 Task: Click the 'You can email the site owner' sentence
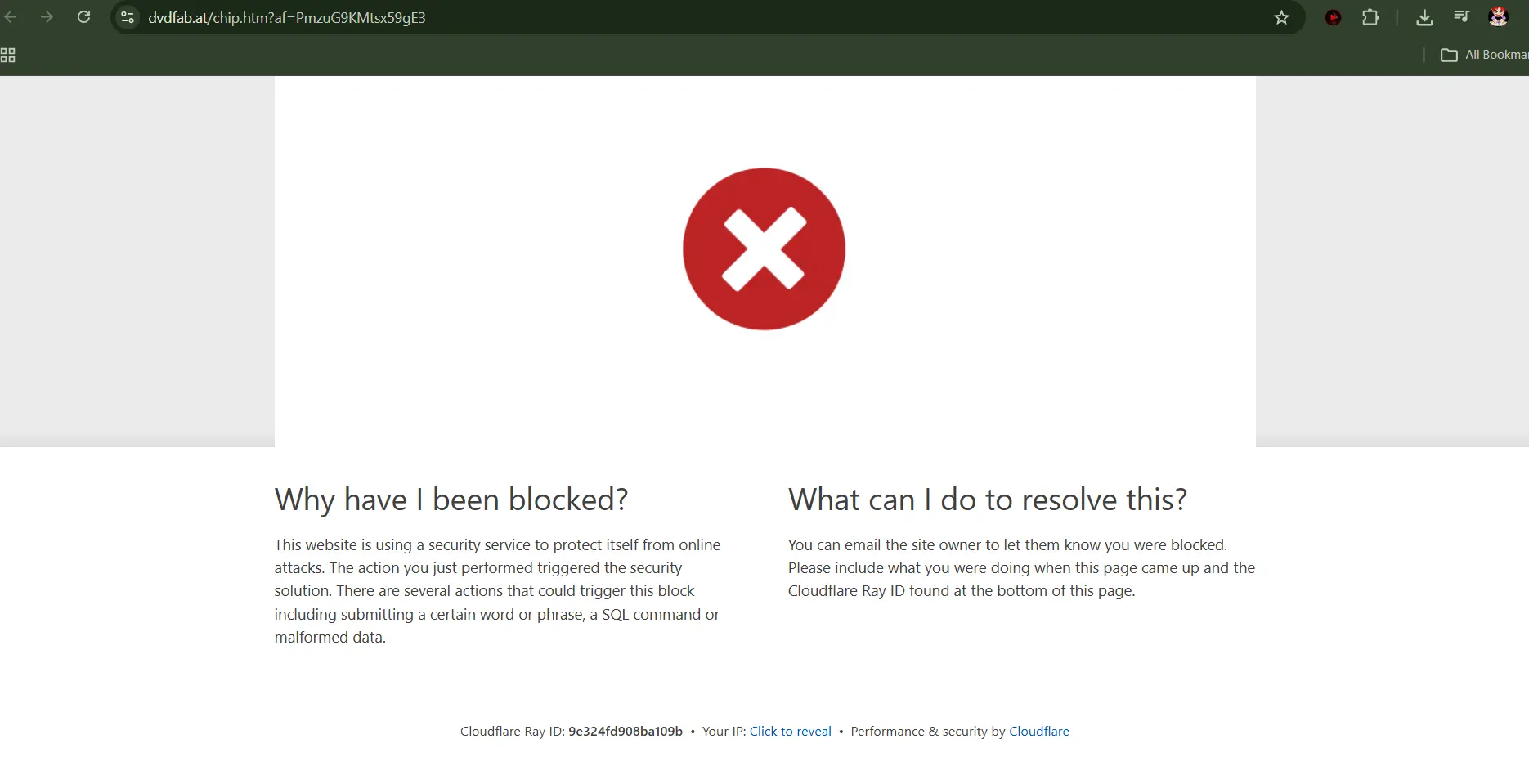click(x=1007, y=545)
